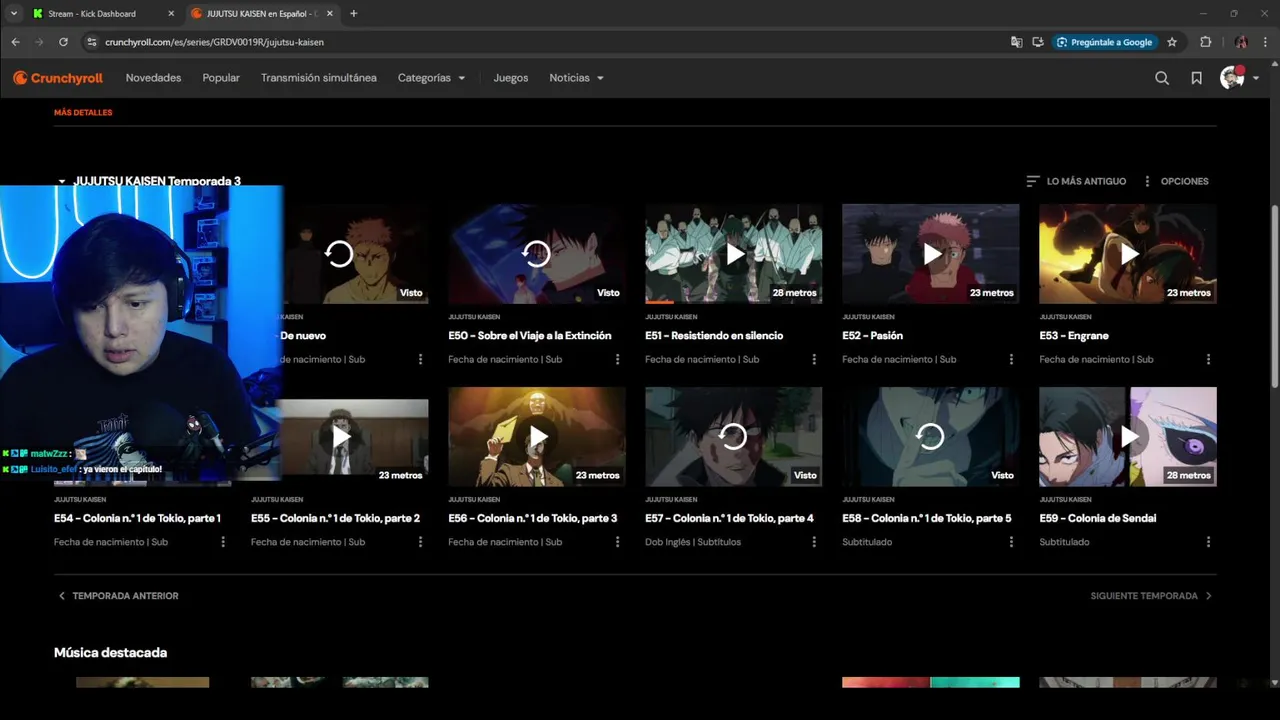The height and width of the screenshot is (720, 1280).
Task: Click the translate page icon in address bar
Action: coord(1017,42)
